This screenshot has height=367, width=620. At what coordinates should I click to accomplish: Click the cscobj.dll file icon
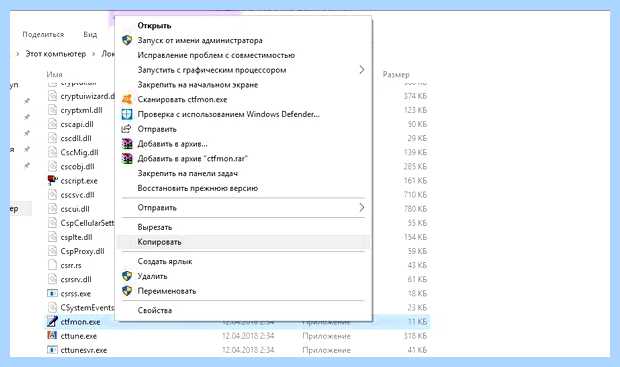click(52, 166)
